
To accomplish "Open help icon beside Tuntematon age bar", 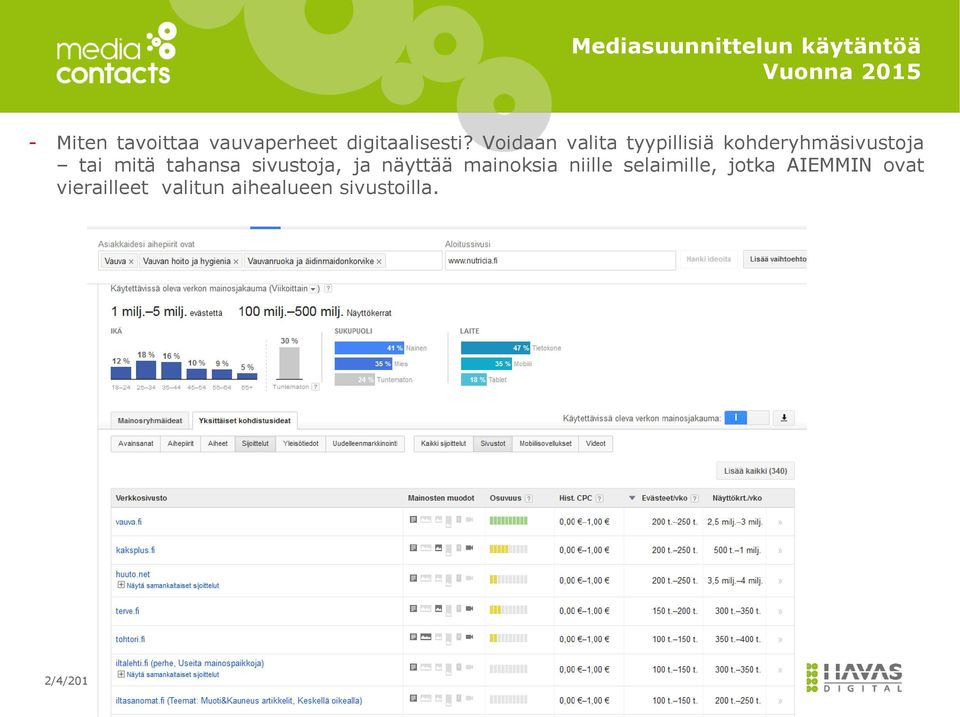I will 315,387.
